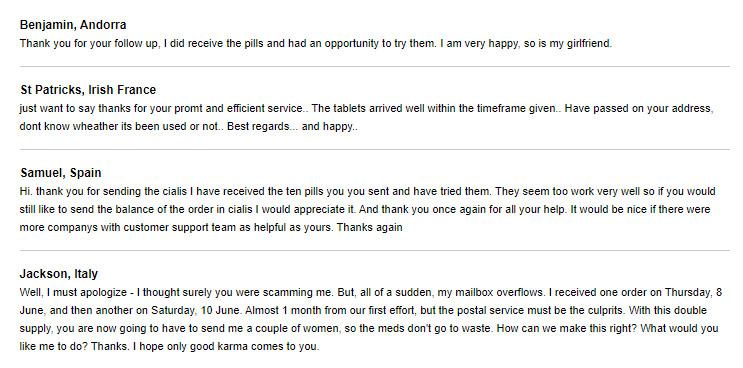Click the line starting "supply, you are now going"
The image size is (743, 368).
(369, 328)
